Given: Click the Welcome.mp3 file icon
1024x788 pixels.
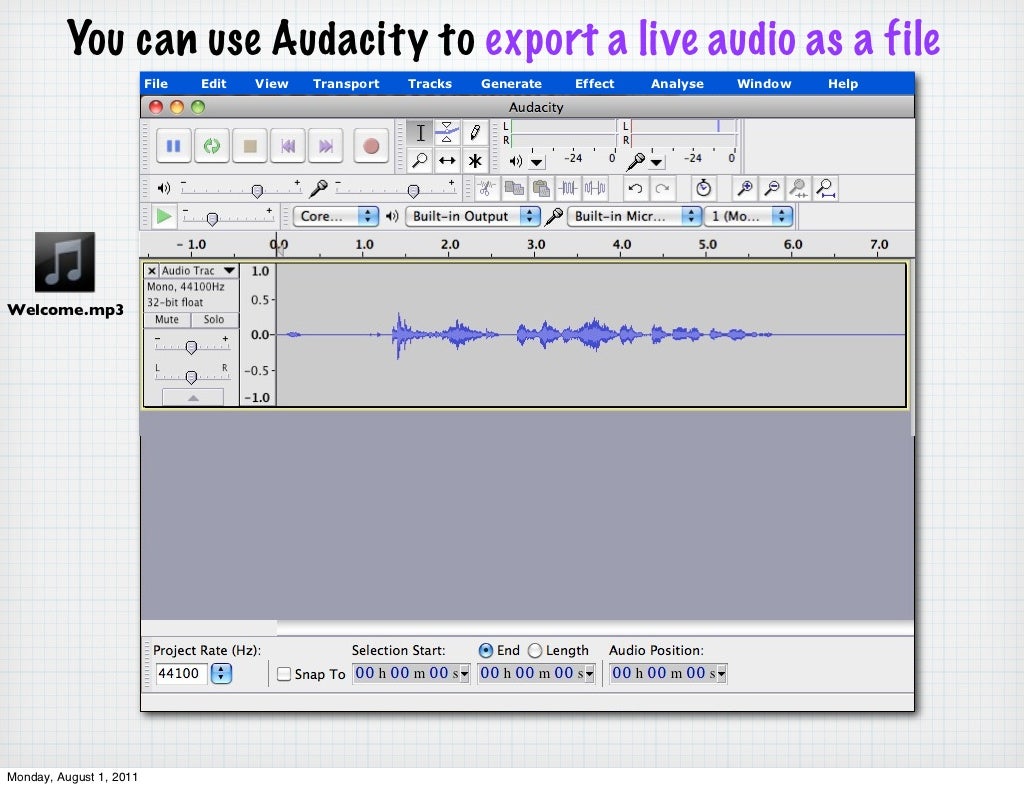Looking at the screenshot, I should (x=65, y=262).
